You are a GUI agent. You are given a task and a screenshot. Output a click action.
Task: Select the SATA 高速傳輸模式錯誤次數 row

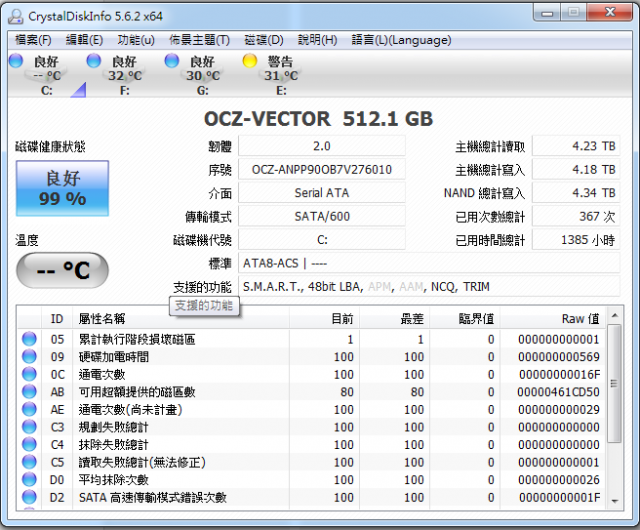(312, 497)
